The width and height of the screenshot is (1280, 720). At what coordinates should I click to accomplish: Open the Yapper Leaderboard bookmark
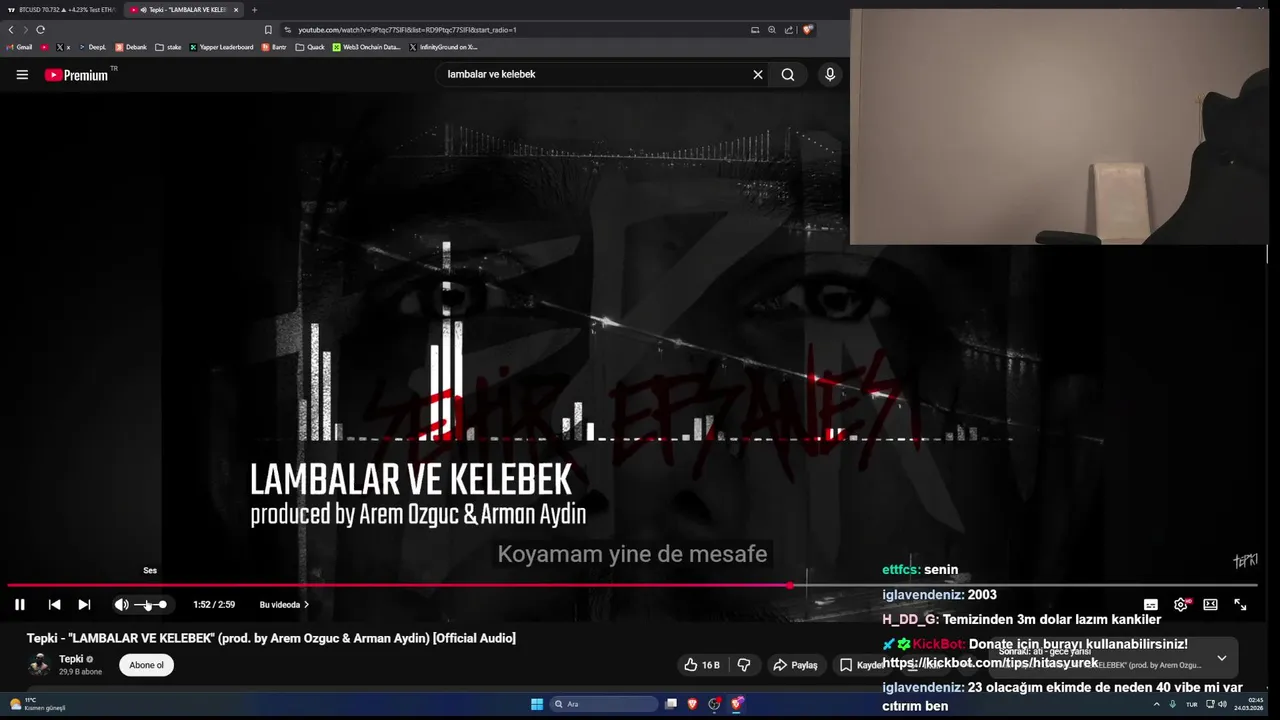coord(221,47)
